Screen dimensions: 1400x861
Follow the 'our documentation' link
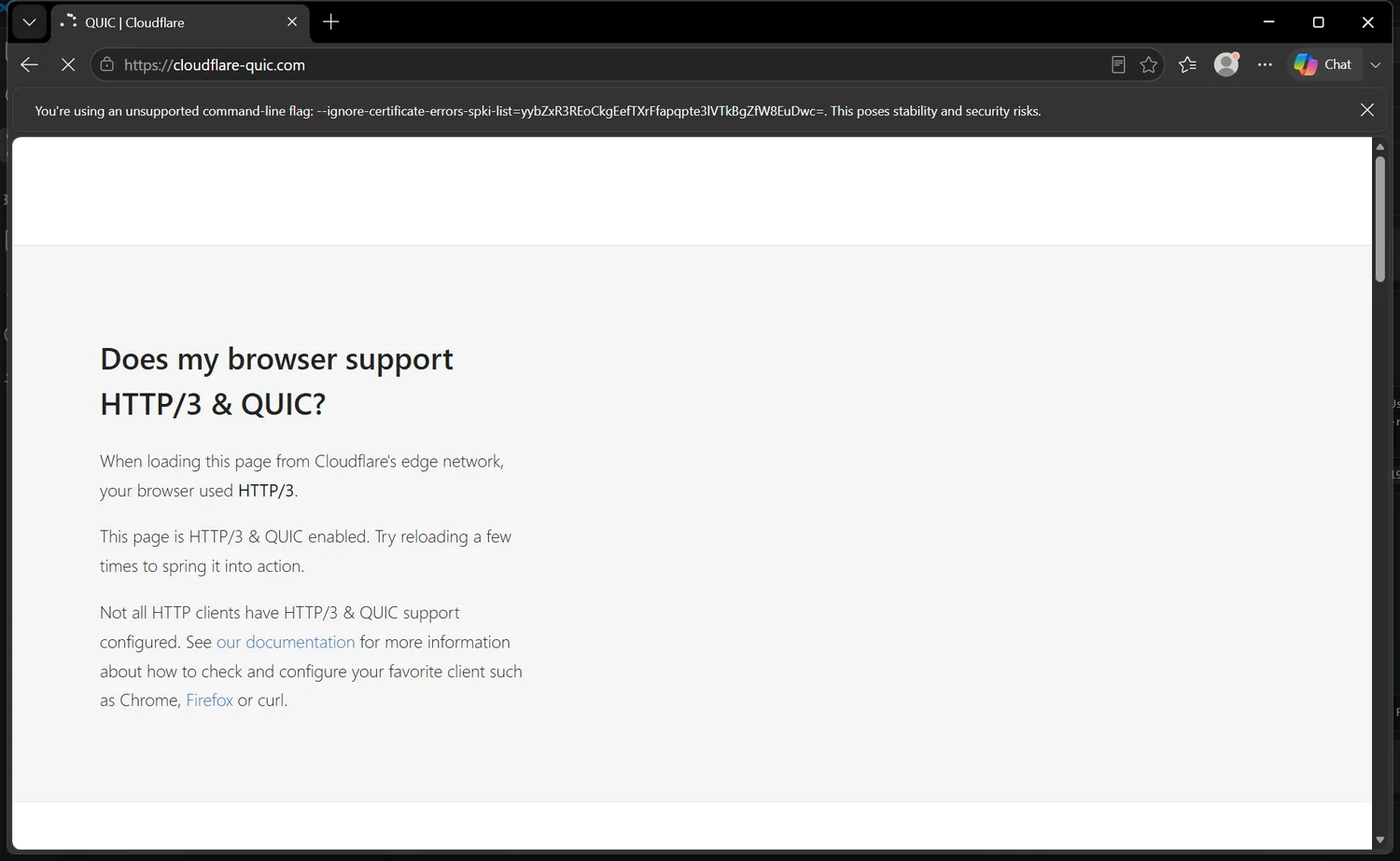click(286, 642)
